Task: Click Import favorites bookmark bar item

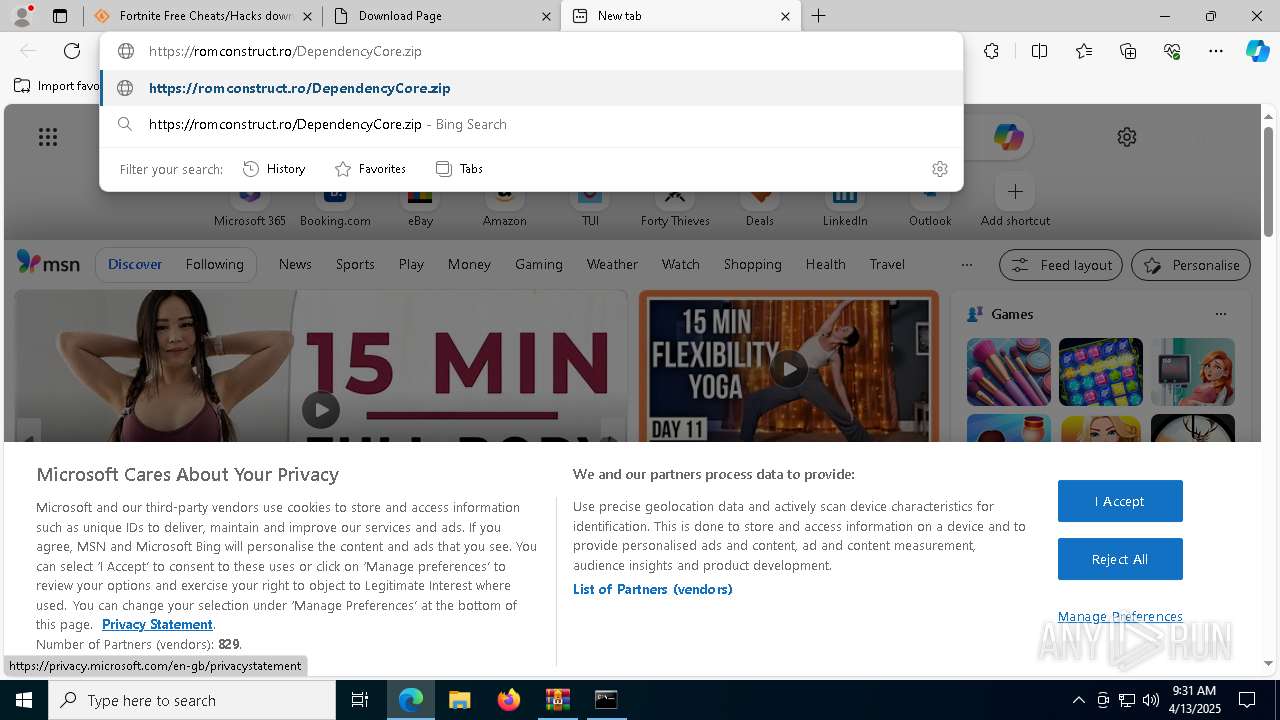Action: coord(56,86)
